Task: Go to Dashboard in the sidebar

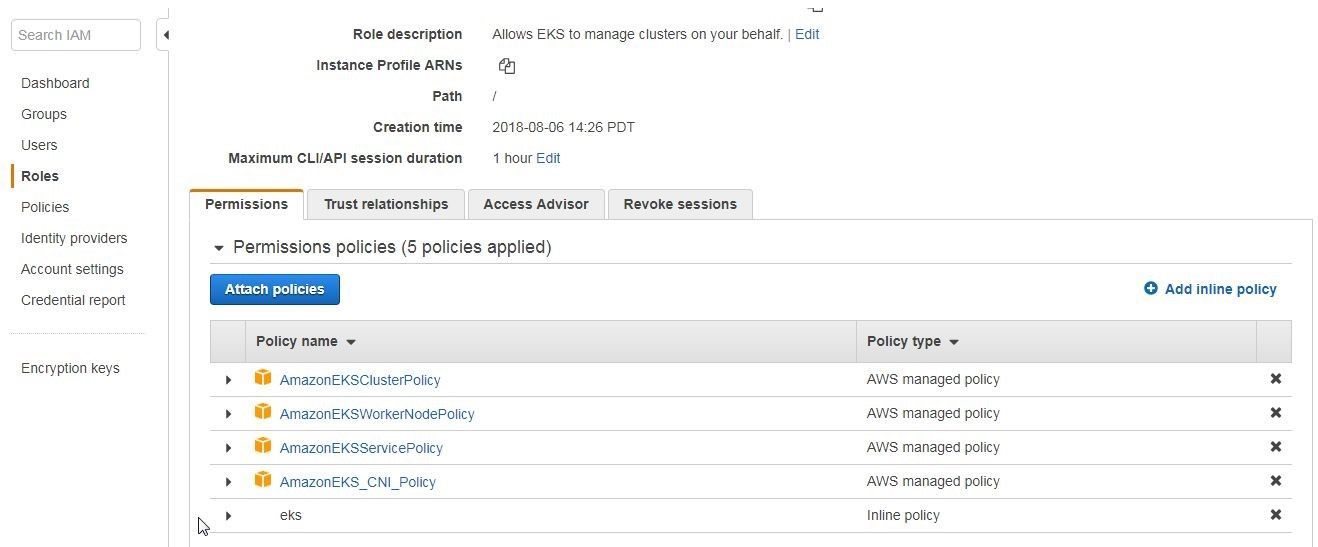Action: [55, 83]
